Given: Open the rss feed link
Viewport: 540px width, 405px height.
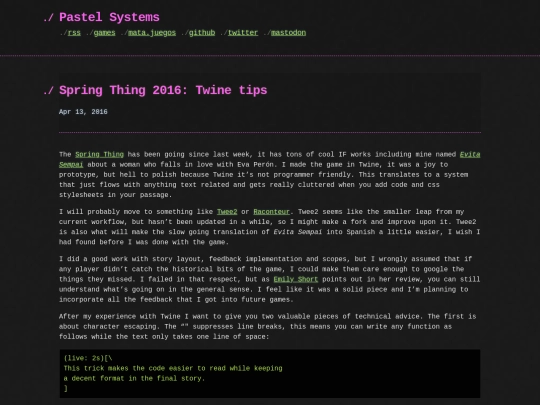Looking at the screenshot, I should click(x=74, y=33).
